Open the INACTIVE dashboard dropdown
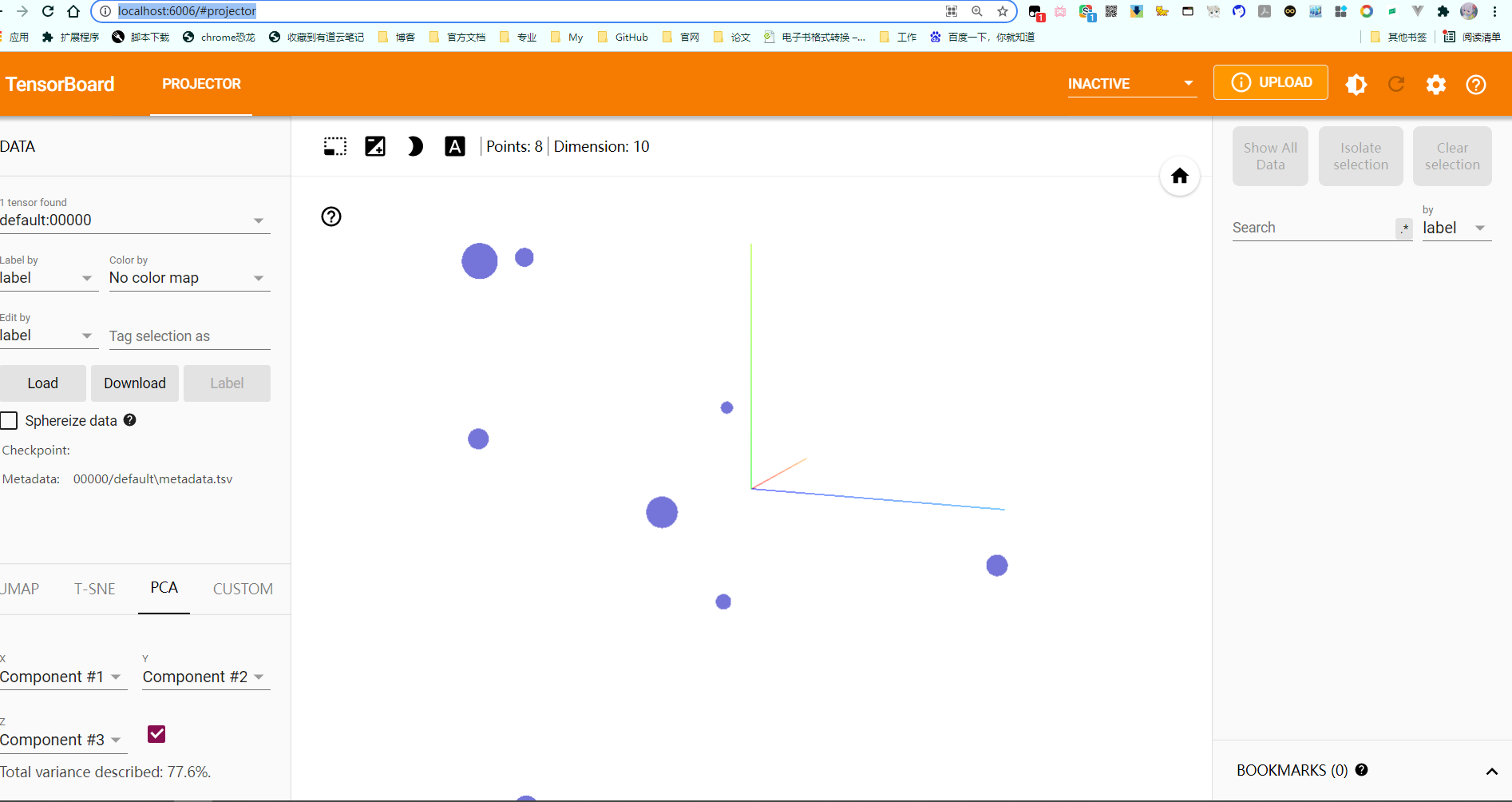Screen dimensions: 1512x802 pos(1131,83)
